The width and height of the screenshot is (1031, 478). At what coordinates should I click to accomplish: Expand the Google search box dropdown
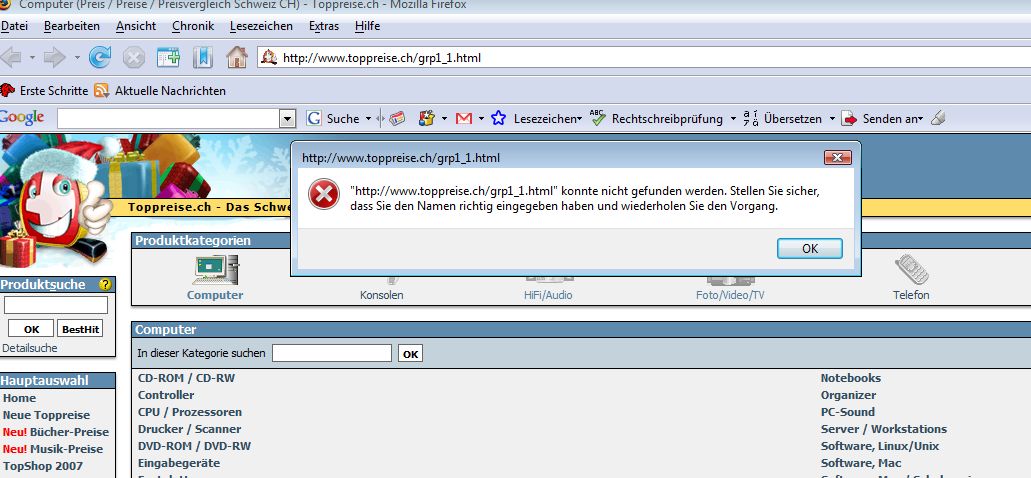point(288,118)
